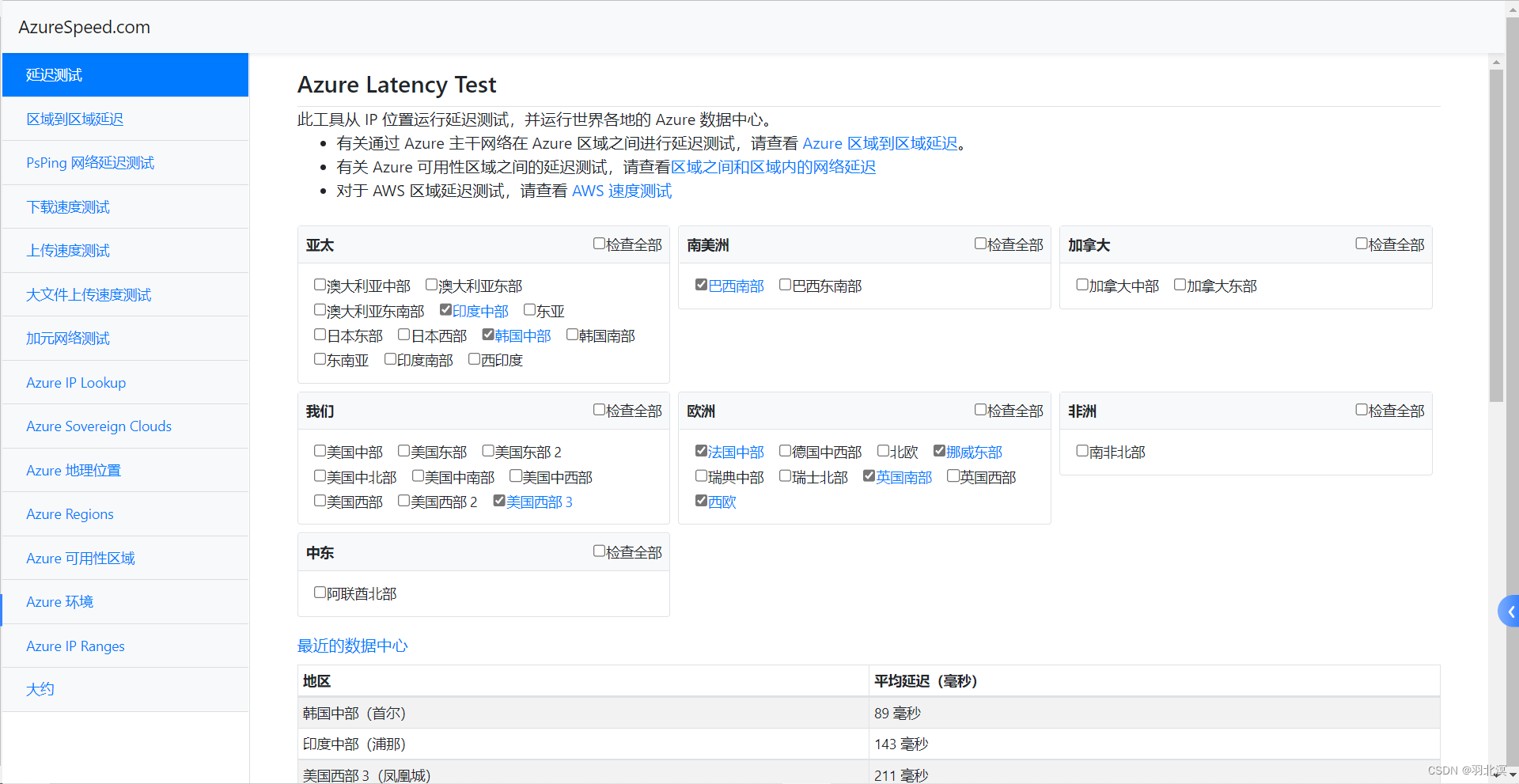The width and height of the screenshot is (1519, 784).
Task: Open Azure IP Ranges in the sidebar
Action: [x=126, y=646]
